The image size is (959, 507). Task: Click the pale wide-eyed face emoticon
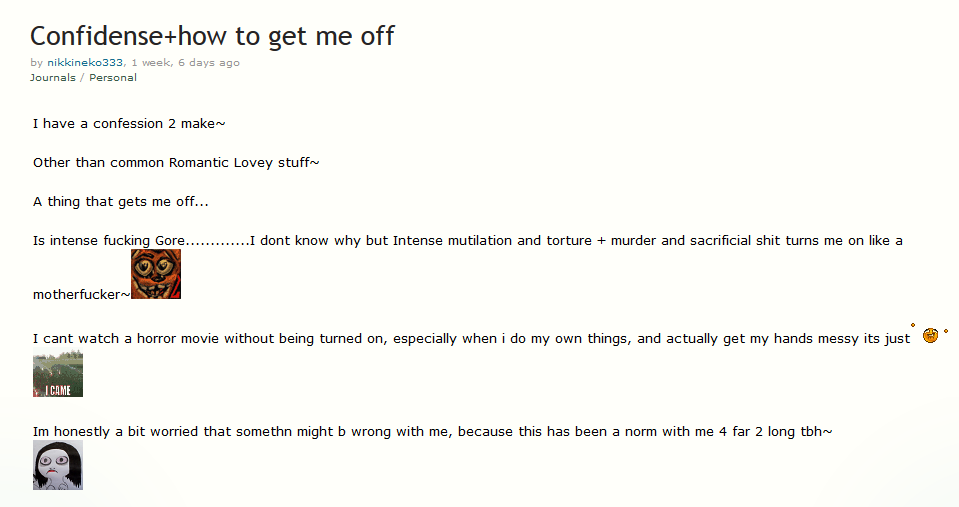[x=58, y=465]
